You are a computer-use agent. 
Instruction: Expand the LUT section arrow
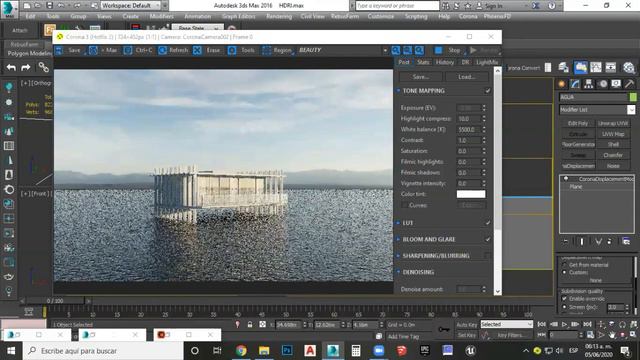(398, 223)
